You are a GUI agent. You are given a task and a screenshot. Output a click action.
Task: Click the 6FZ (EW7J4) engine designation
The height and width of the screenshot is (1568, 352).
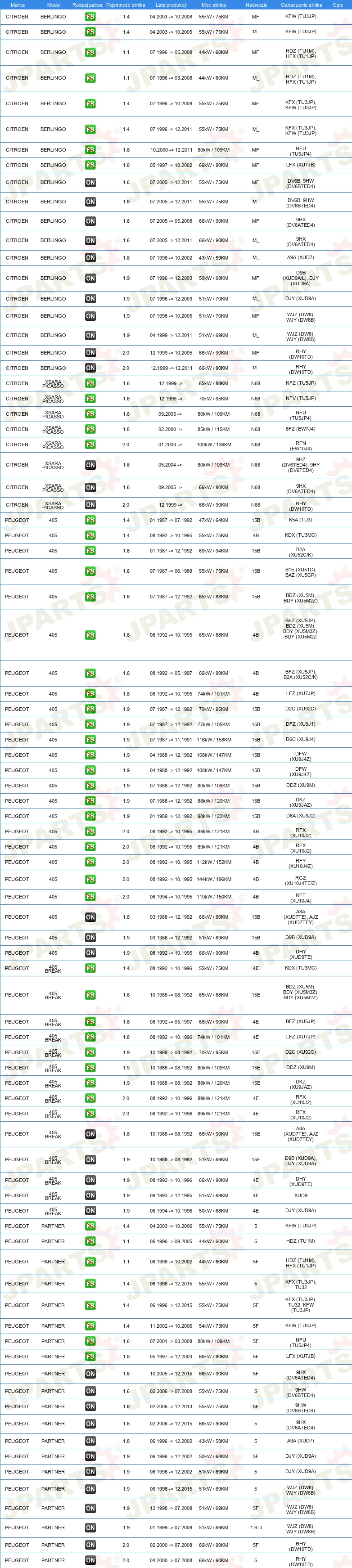point(301,429)
